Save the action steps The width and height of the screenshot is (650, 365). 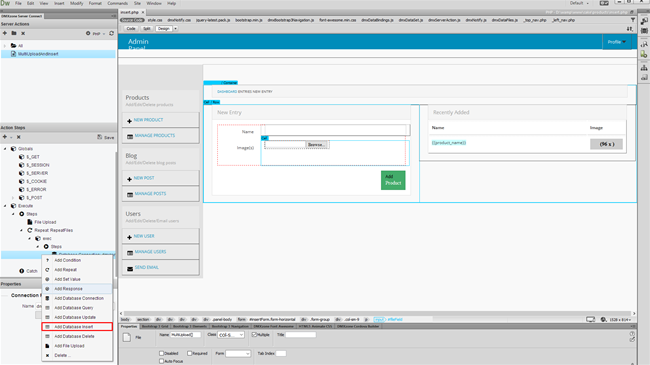pyautogui.click(x=106, y=137)
